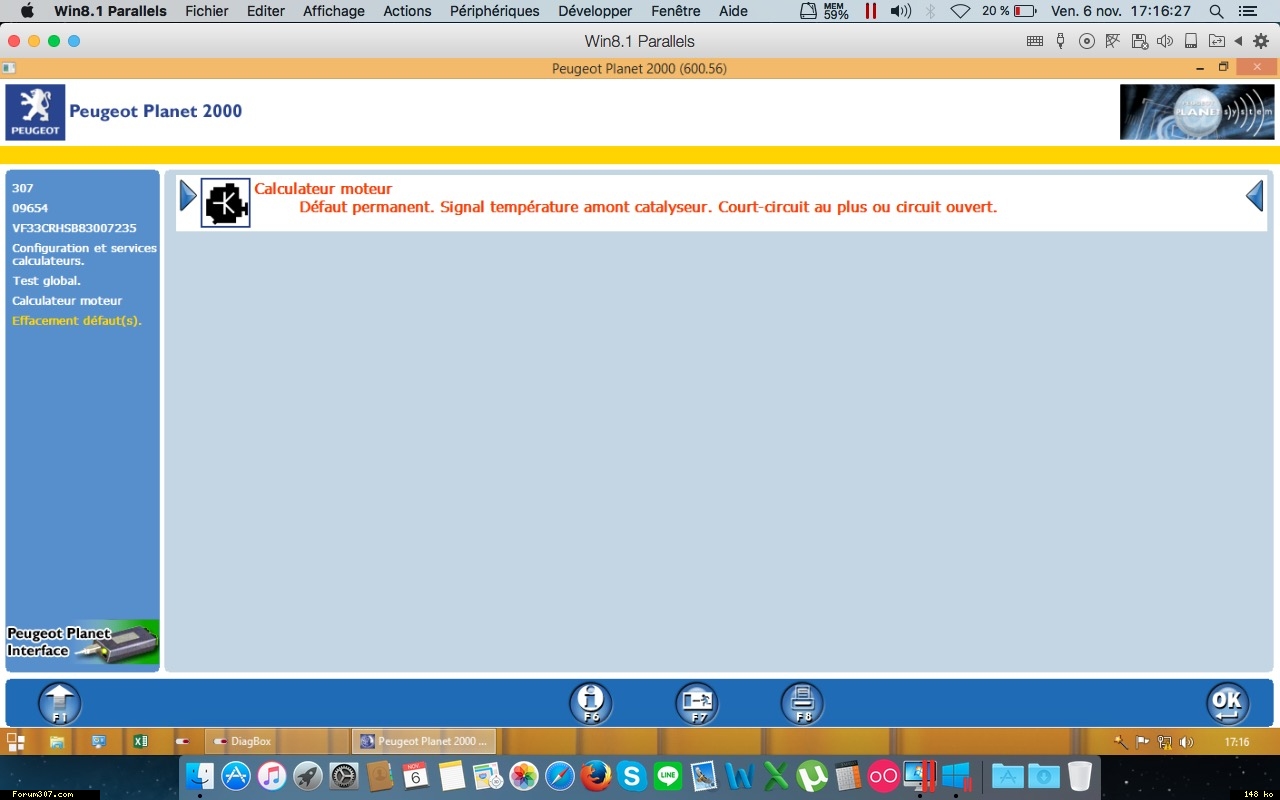Viewport: 1280px width, 800px height.
Task: Click the Peugeot logo
Action: (x=35, y=112)
